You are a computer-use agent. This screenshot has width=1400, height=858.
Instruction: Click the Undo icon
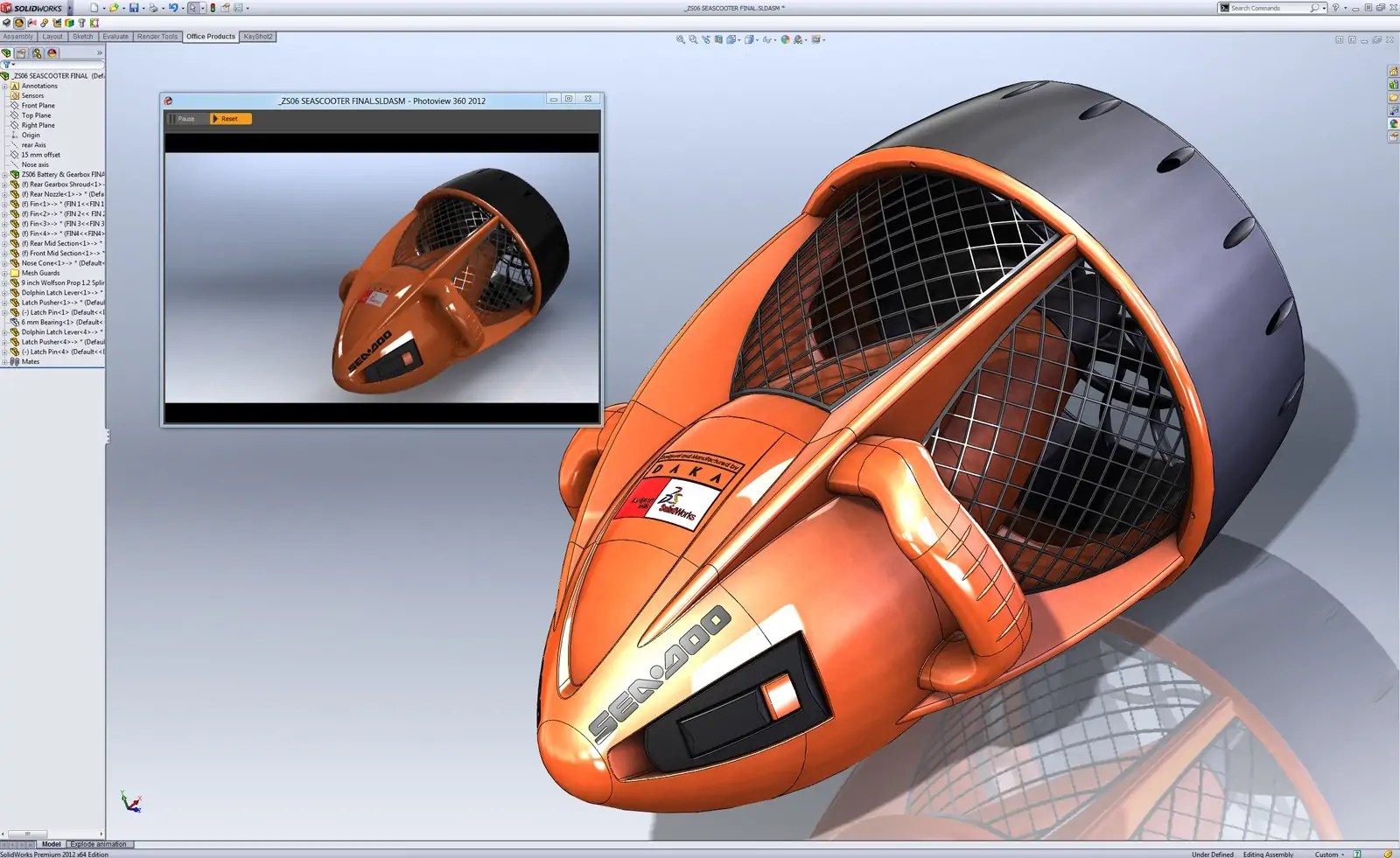(174, 7)
